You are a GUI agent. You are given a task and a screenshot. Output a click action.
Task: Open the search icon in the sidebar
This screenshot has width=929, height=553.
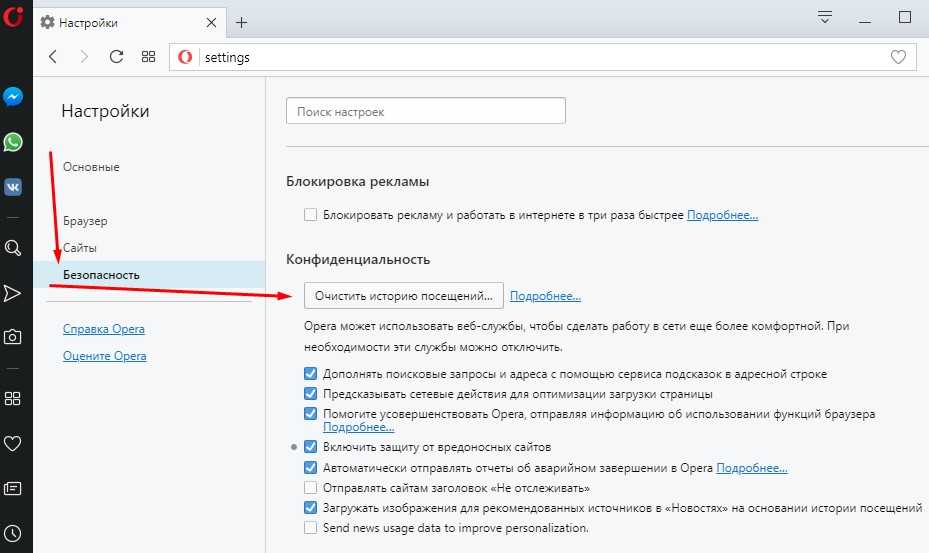point(12,248)
